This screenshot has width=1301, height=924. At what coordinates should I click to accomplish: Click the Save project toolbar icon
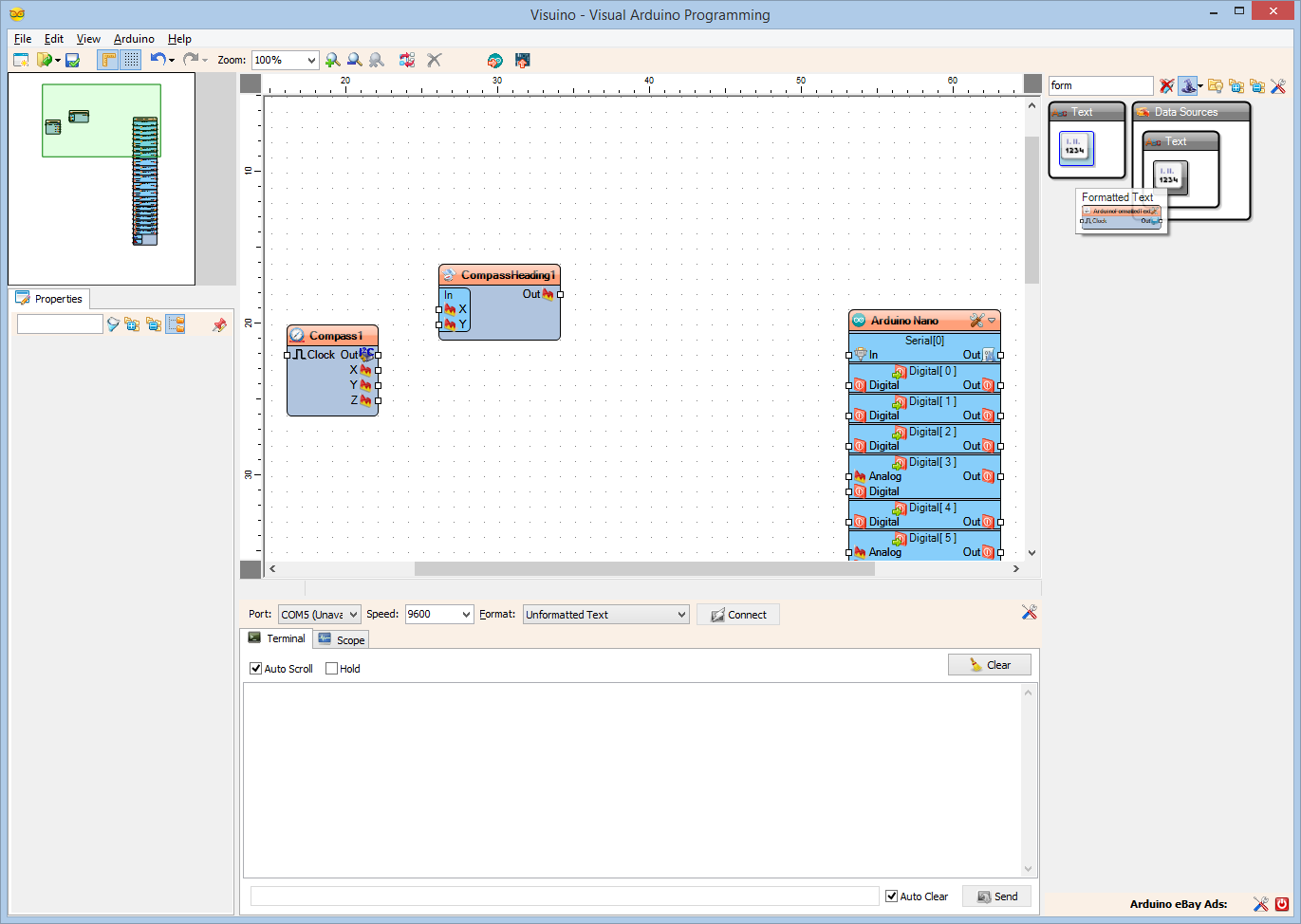click(x=72, y=60)
